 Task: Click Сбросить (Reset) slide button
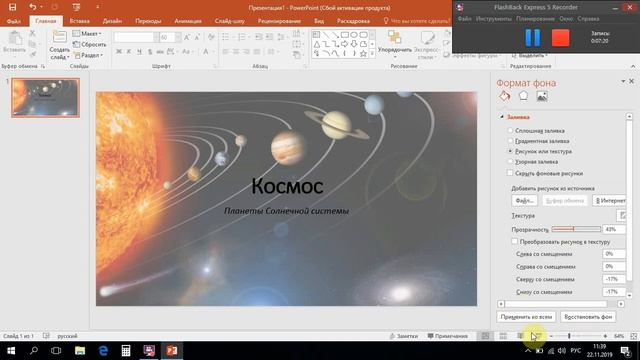pyautogui.click(x=89, y=44)
